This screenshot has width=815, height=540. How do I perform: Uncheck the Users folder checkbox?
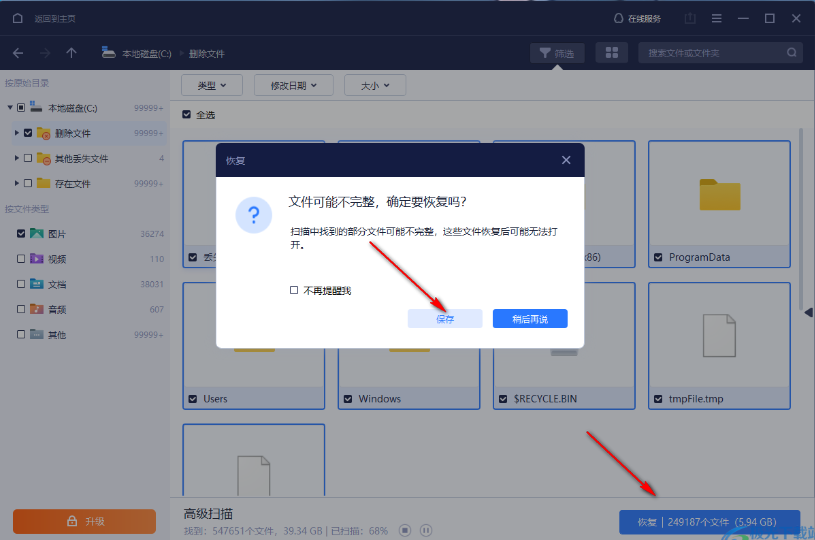pyautogui.click(x=193, y=399)
